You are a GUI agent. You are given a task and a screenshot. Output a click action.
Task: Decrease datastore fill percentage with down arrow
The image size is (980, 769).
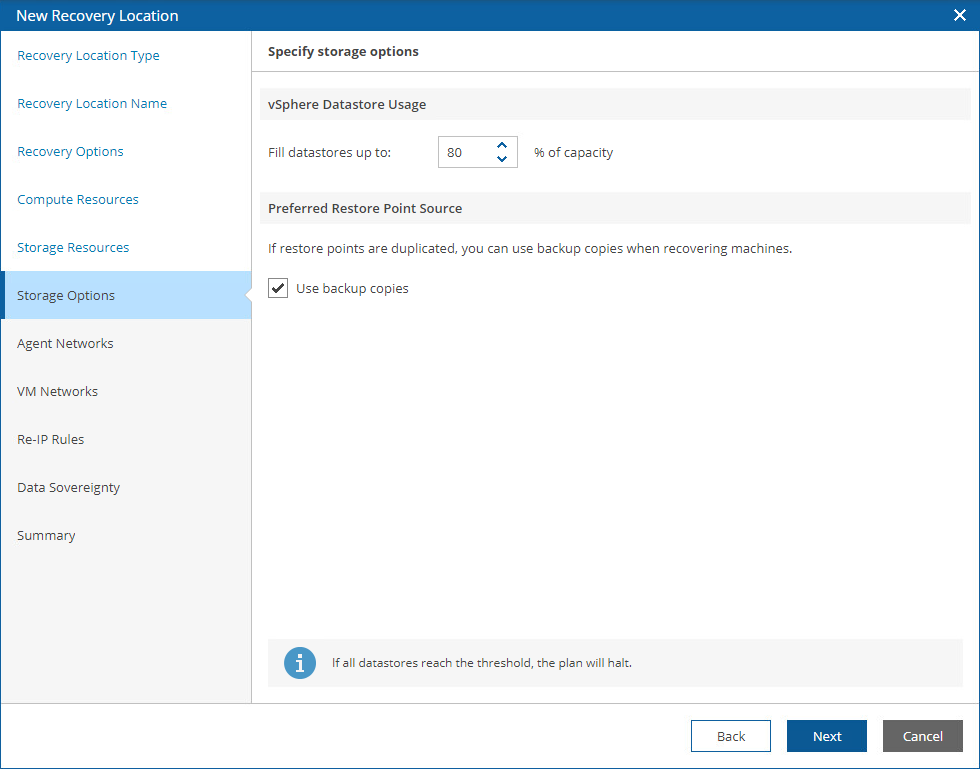click(x=502, y=159)
